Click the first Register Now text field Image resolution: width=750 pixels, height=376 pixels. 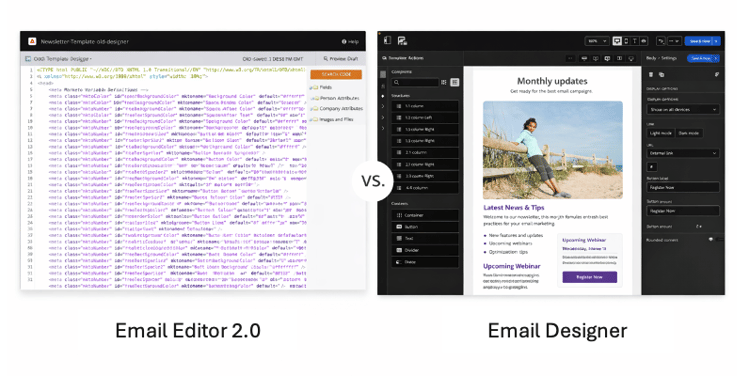[x=683, y=188]
